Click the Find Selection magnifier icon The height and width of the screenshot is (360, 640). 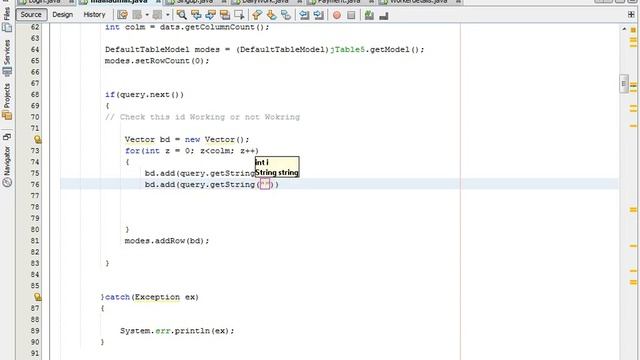[181, 15]
